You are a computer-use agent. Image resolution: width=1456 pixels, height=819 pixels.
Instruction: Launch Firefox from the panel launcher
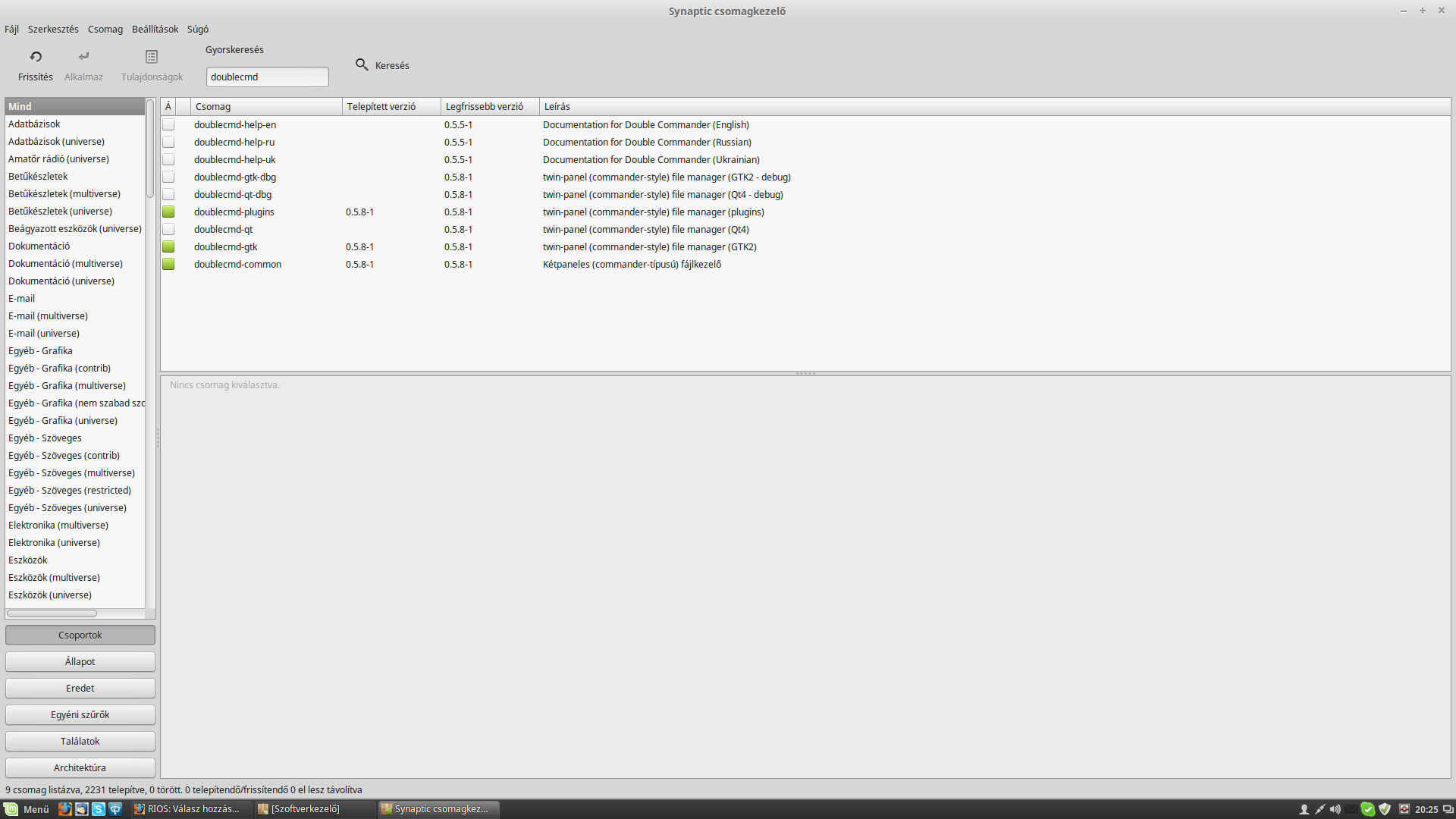coord(65,809)
